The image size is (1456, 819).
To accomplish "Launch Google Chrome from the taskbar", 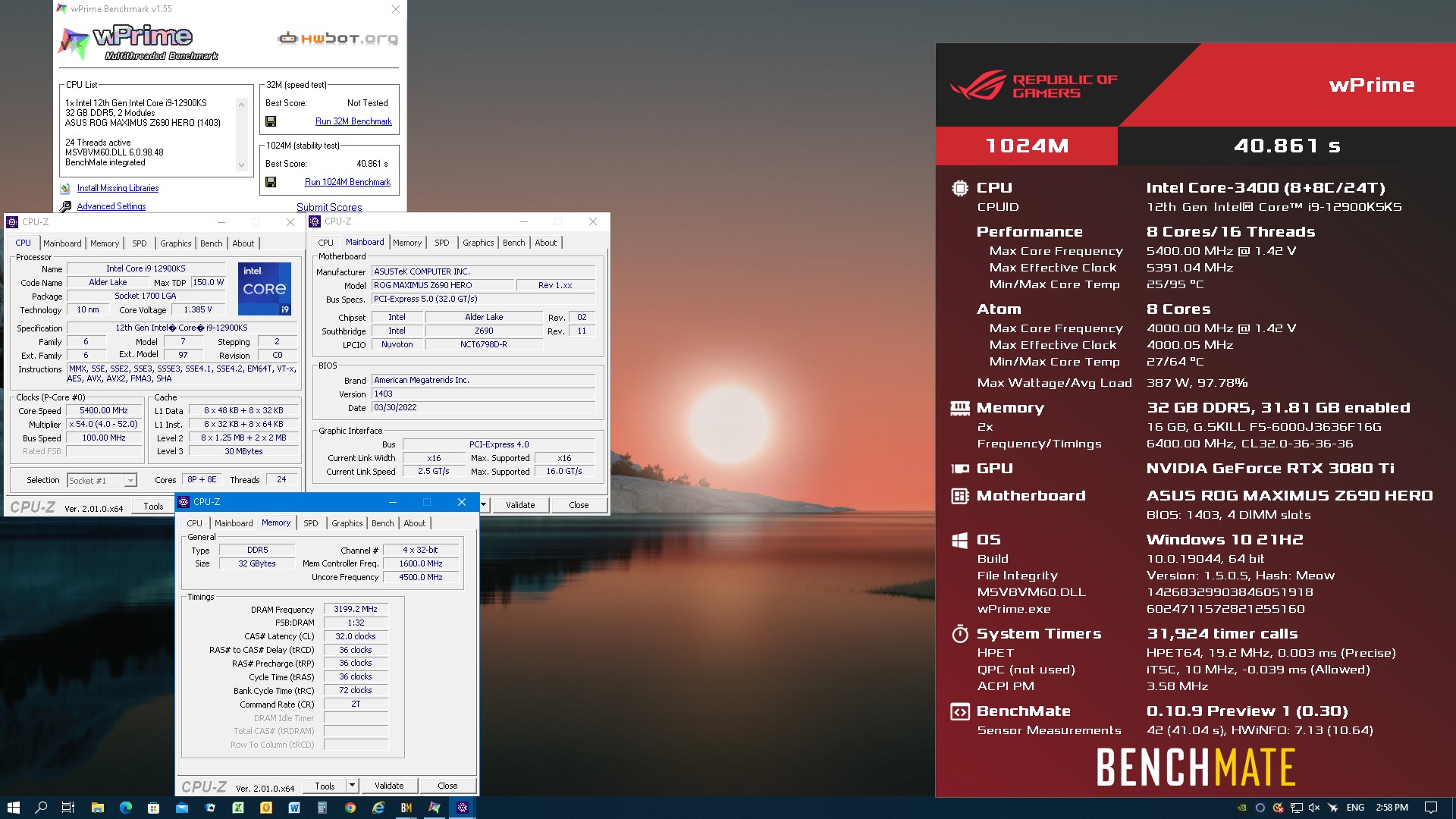I will point(350,808).
